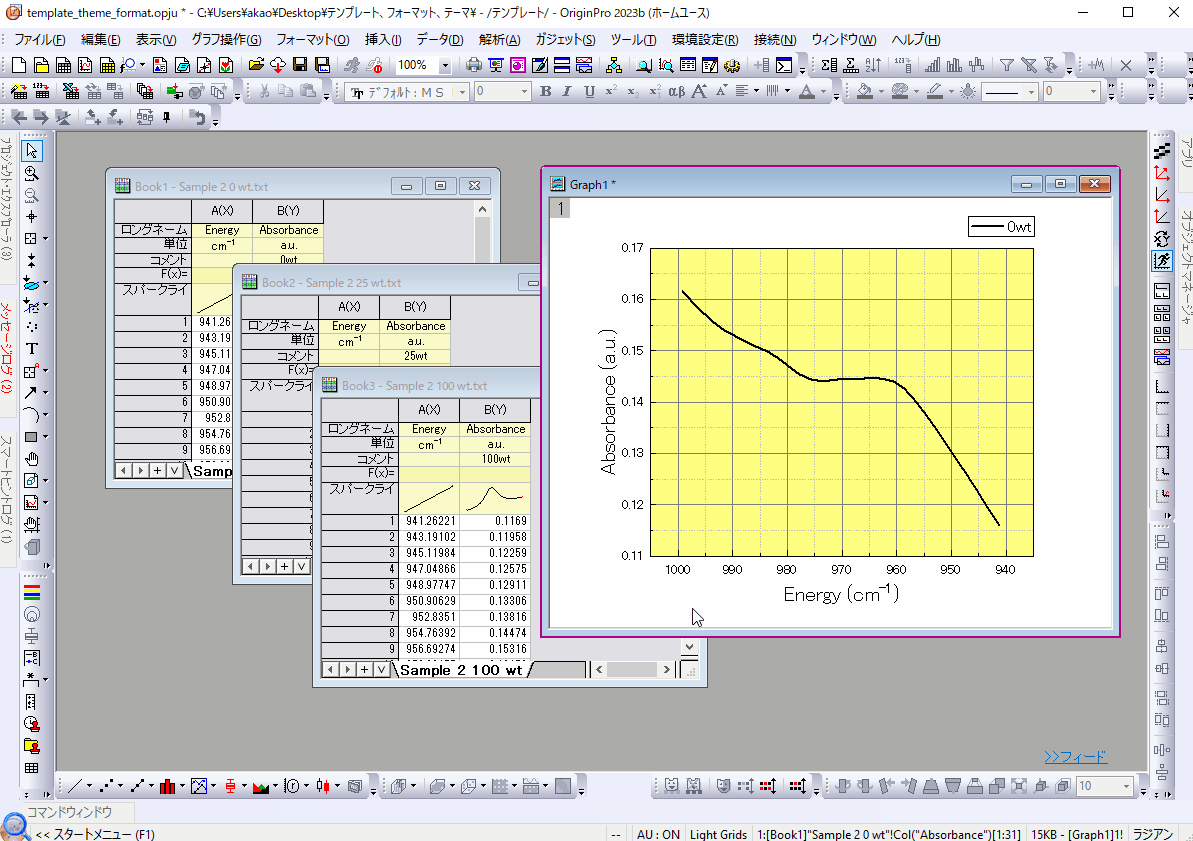The width and height of the screenshot is (1193, 841).
Task: Click the fill color paint bucket swatch
Action: point(864,92)
